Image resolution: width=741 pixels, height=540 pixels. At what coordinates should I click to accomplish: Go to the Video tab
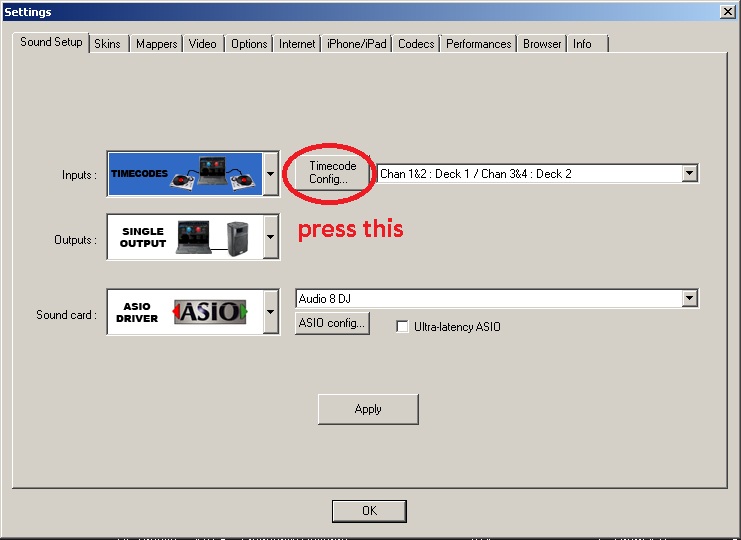click(x=203, y=44)
